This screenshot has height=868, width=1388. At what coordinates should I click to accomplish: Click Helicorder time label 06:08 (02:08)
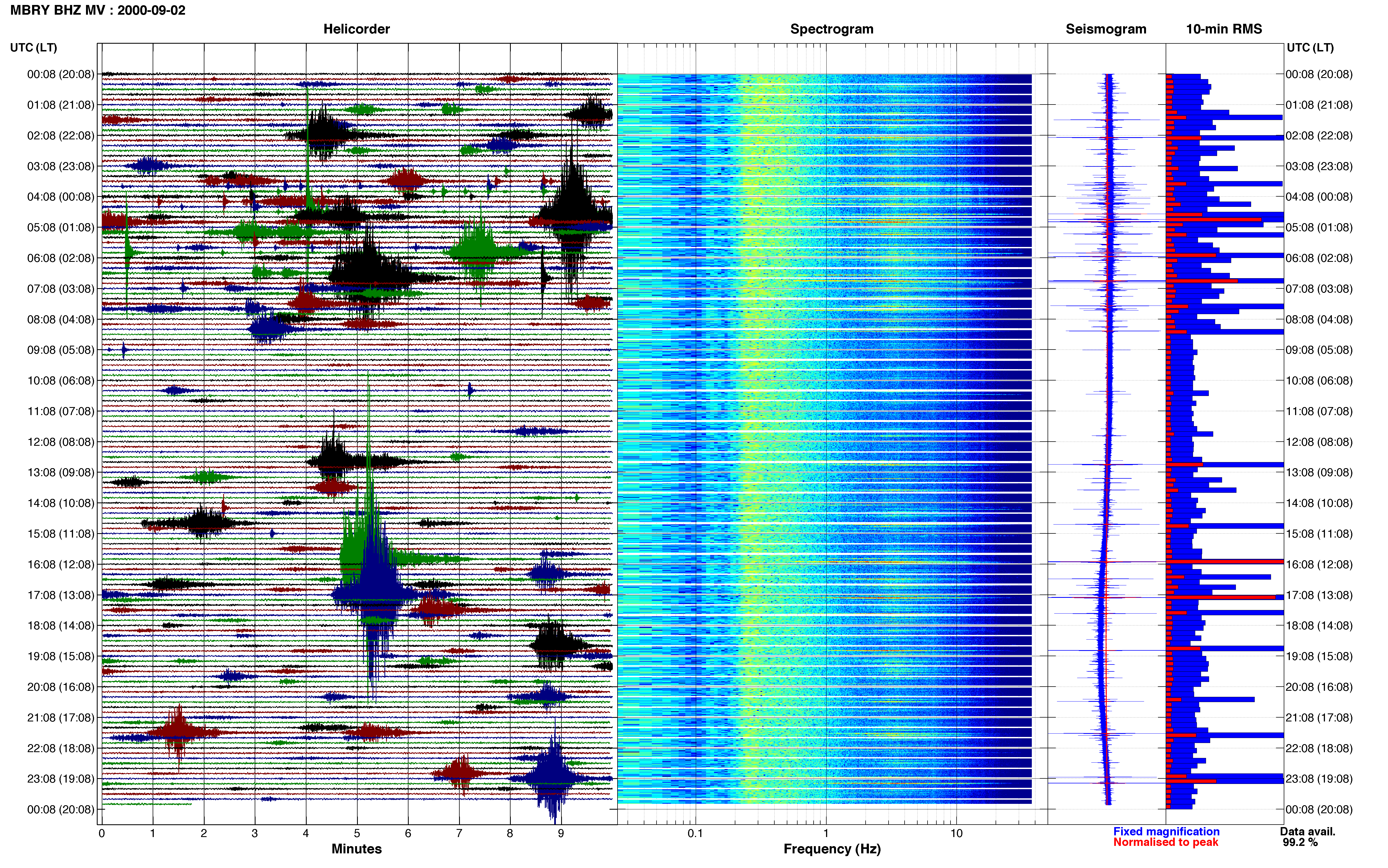point(61,258)
